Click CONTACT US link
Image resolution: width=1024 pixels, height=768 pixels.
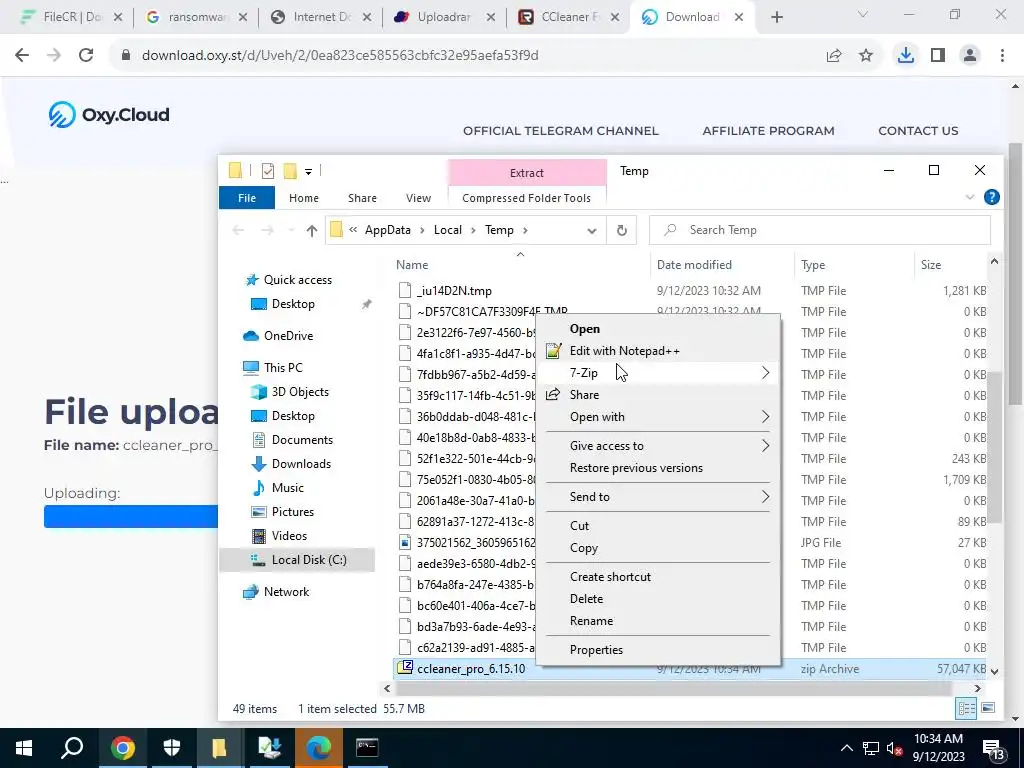(918, 131)
